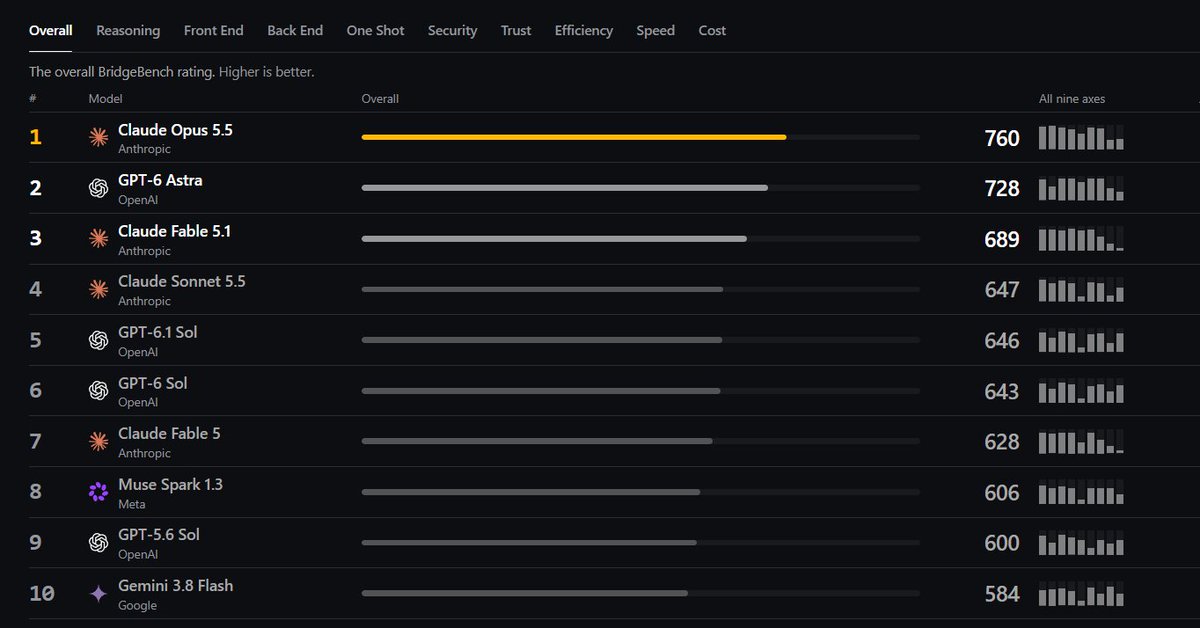This screenshot has height=628, width=1200.
Task: Click the OpenAI logo beside GPT-6 Sol
Action: [98, 390]
